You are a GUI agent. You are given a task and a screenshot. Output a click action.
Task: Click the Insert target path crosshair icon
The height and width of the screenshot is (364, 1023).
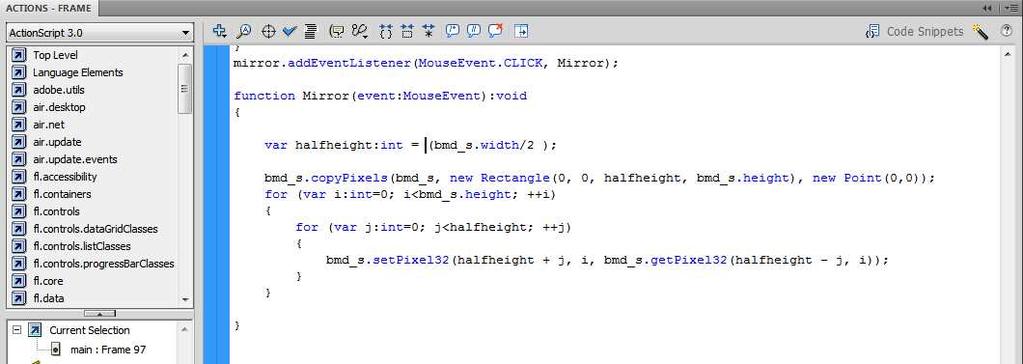point(268,31)
